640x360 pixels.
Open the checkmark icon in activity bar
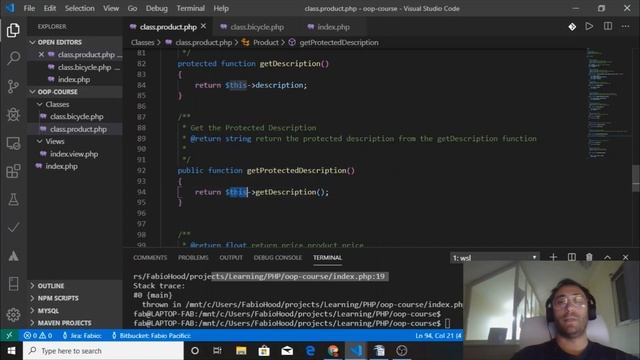pyautogui.click(x=13, y=227)
